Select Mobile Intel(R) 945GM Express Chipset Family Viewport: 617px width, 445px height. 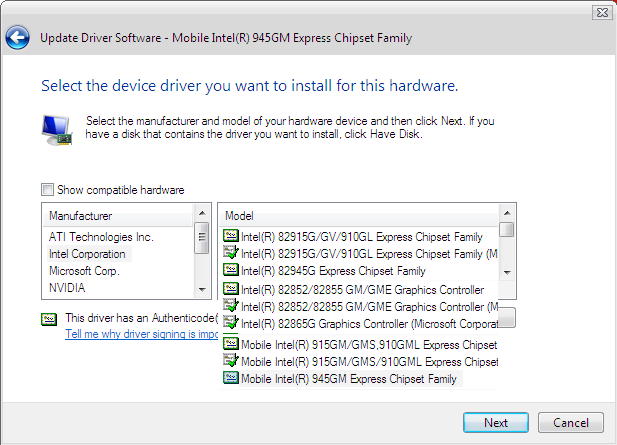(349, 379)
